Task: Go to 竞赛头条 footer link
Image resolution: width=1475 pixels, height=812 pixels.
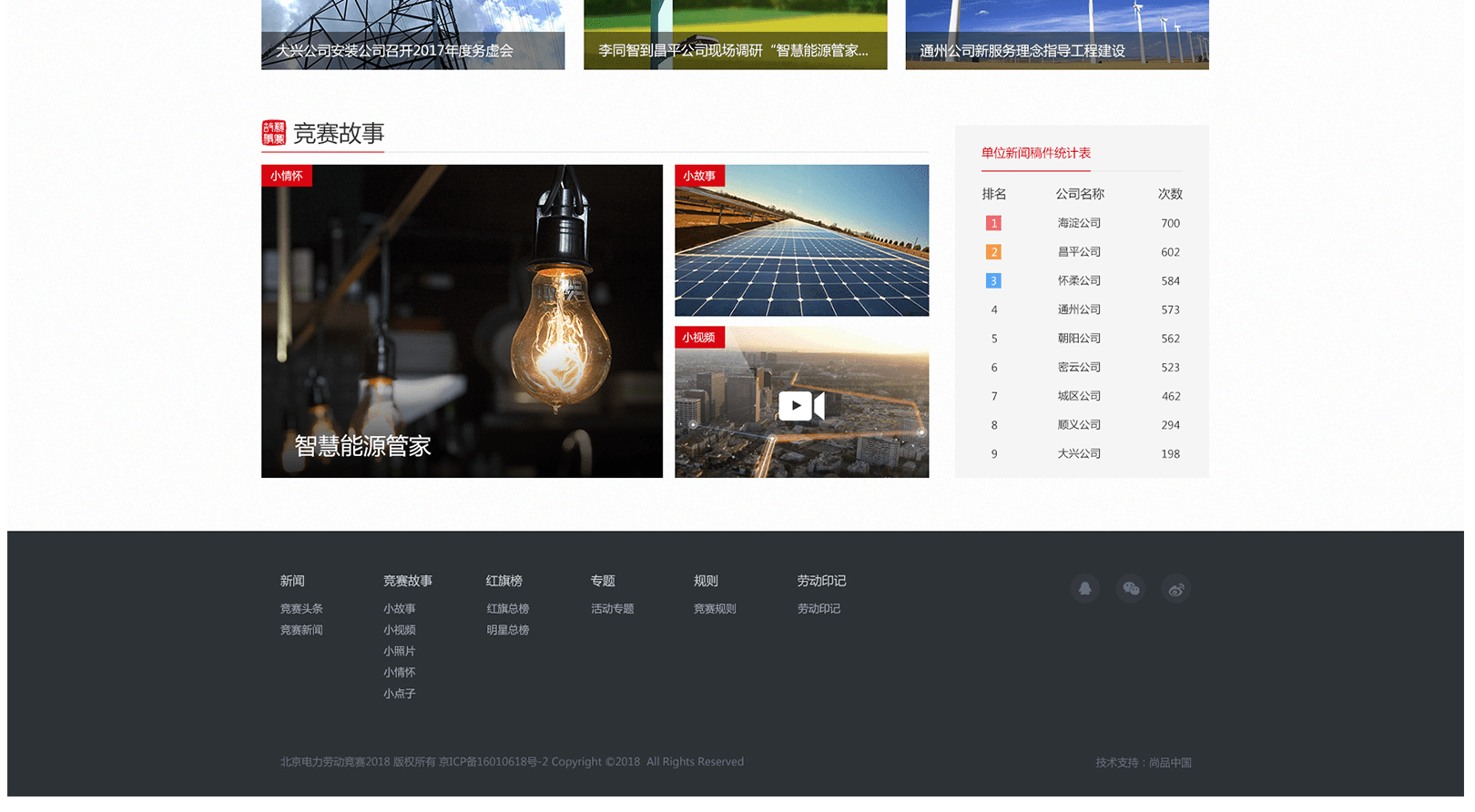Action: (x=301, y=609)
